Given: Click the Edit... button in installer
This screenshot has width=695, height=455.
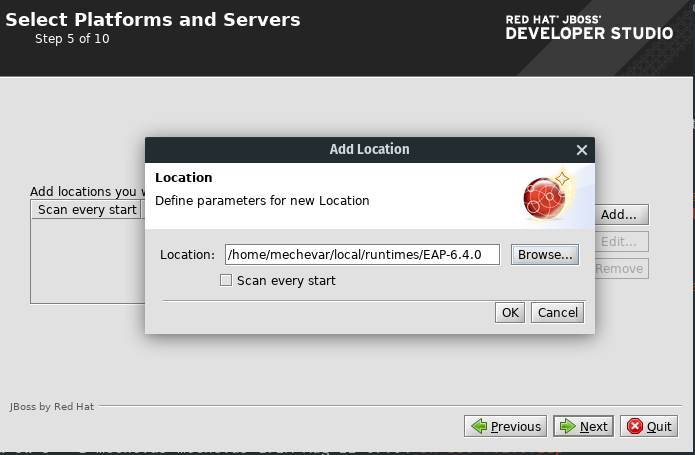Looking at the screenshot, I should (x=621, y=242).
